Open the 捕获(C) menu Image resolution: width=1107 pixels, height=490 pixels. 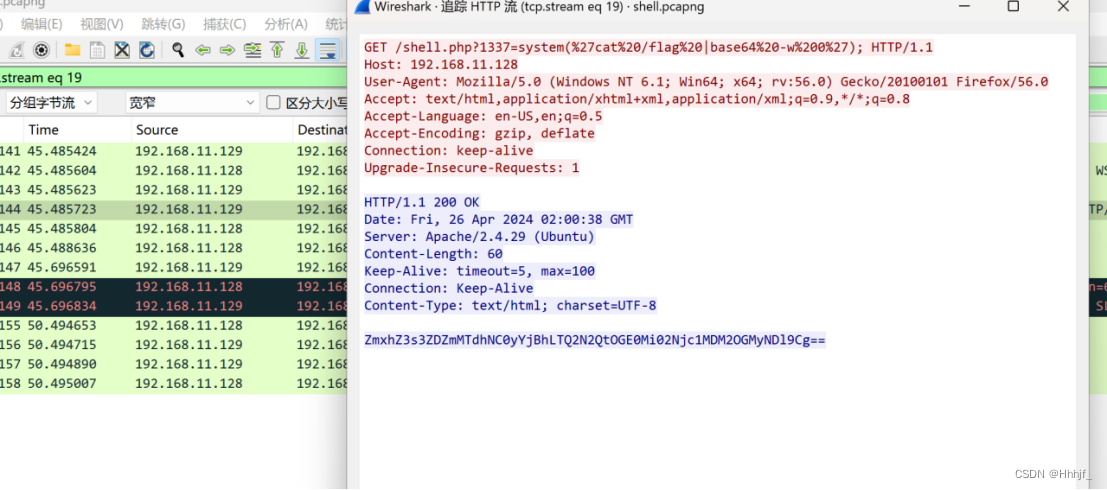tap(225, 25)
